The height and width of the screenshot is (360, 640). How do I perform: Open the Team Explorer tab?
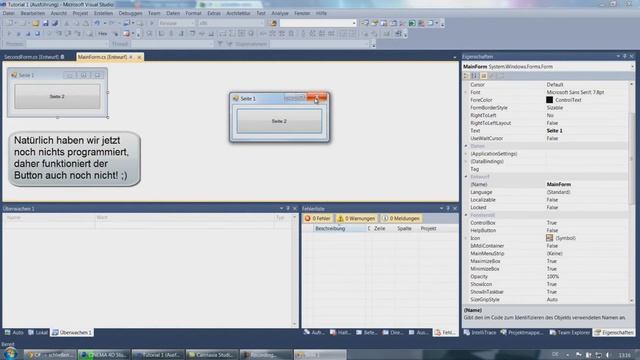point(570,333)
